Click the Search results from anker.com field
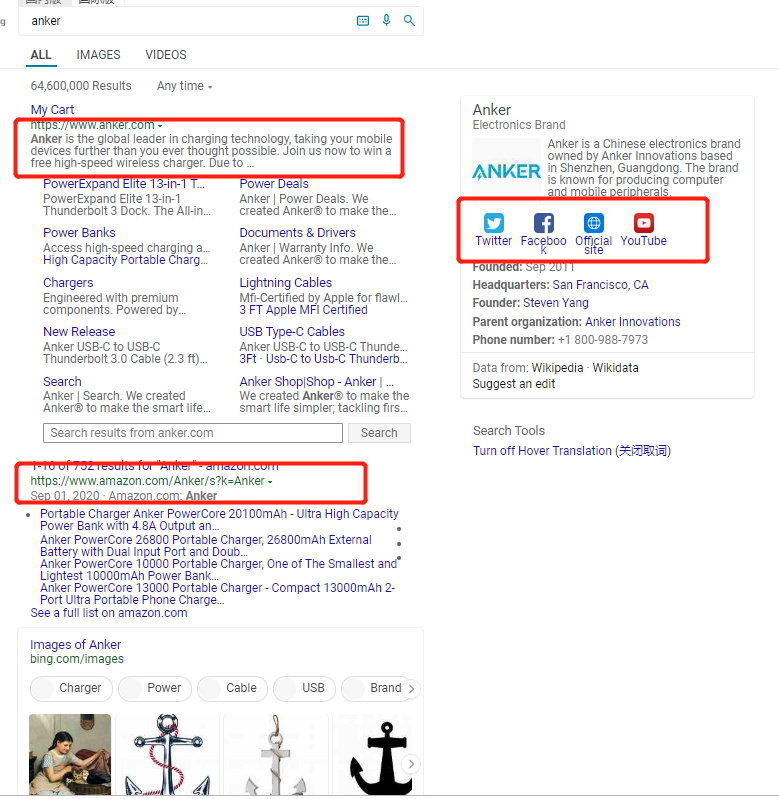This screenshot has height=799, width=779. click(x=193, y=433)
